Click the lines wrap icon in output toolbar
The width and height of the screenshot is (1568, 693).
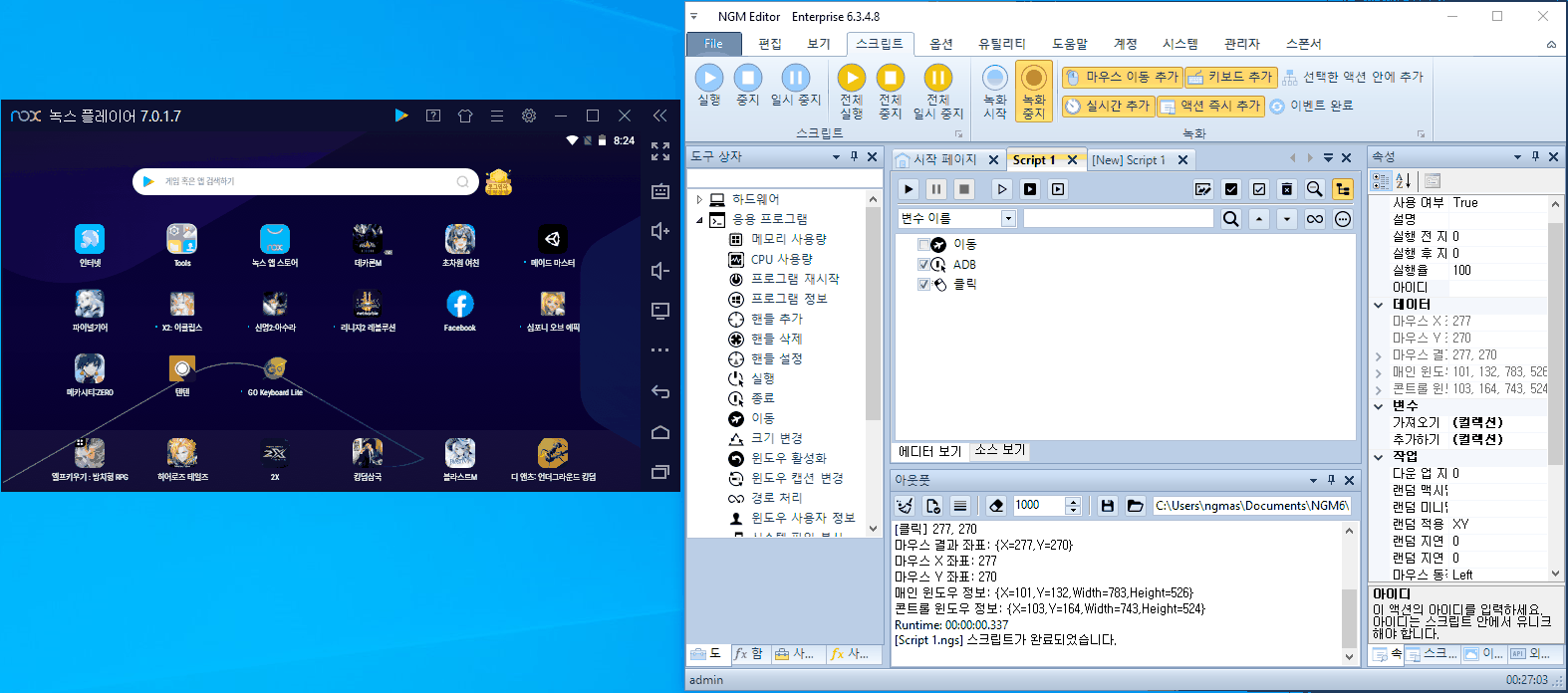pyautogui.click(x=960, y=506)
